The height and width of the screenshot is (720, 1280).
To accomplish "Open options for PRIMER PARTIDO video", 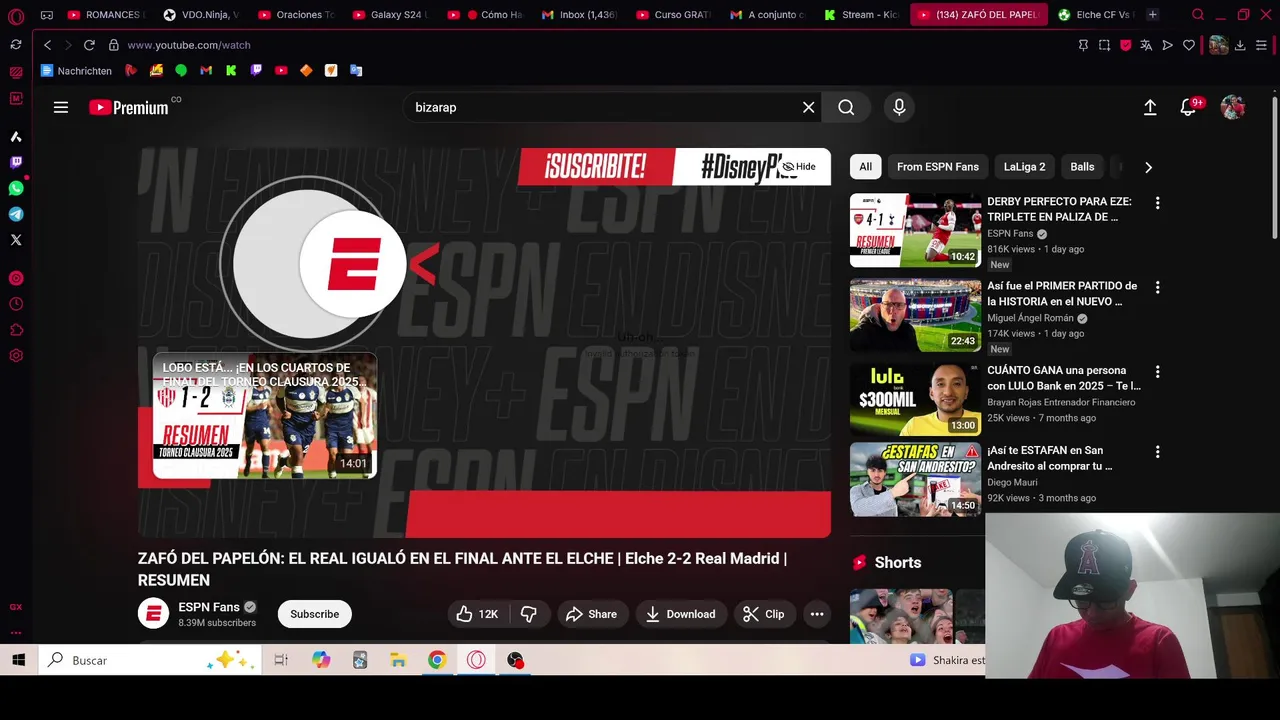I will [x=1157, y=287].
